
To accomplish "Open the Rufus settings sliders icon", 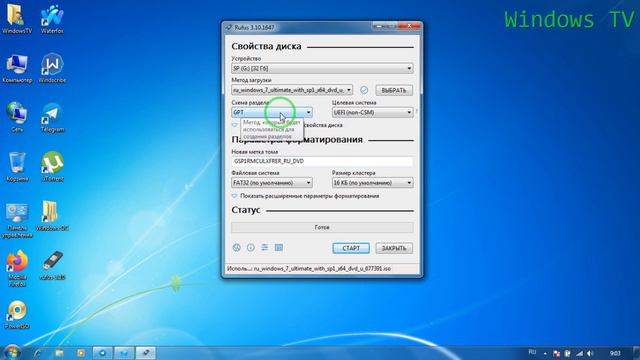I will 264,247.
